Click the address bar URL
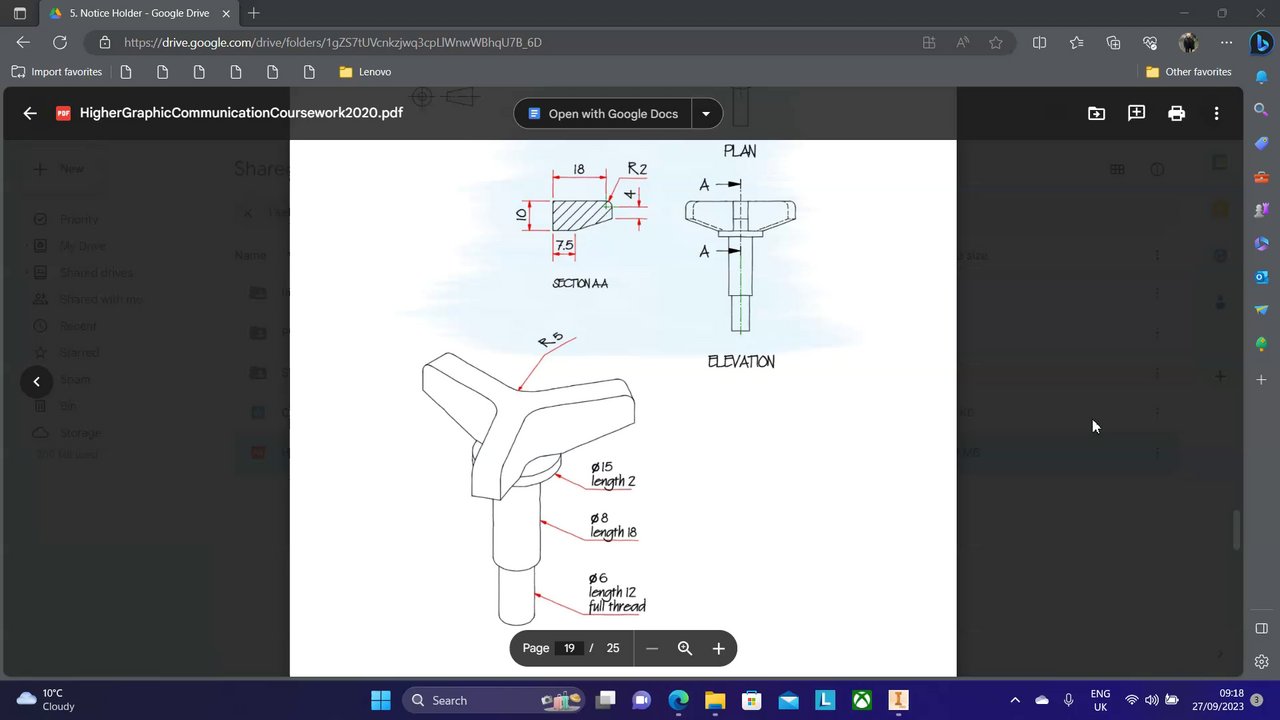Image resolution: width=1280 pixels, height=720 pixels. coord(333,42)
